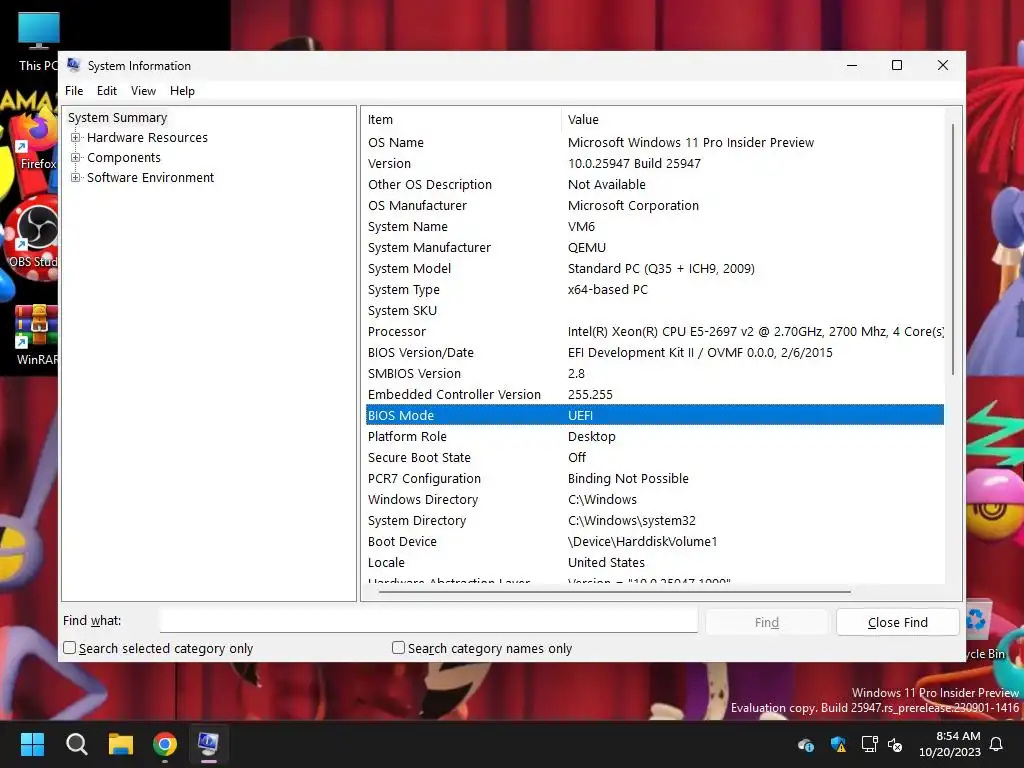Click the vertical scrollbar in details pane
Image resolution: width=1024 pixels, height=768 pixels.
click(953, 248)
